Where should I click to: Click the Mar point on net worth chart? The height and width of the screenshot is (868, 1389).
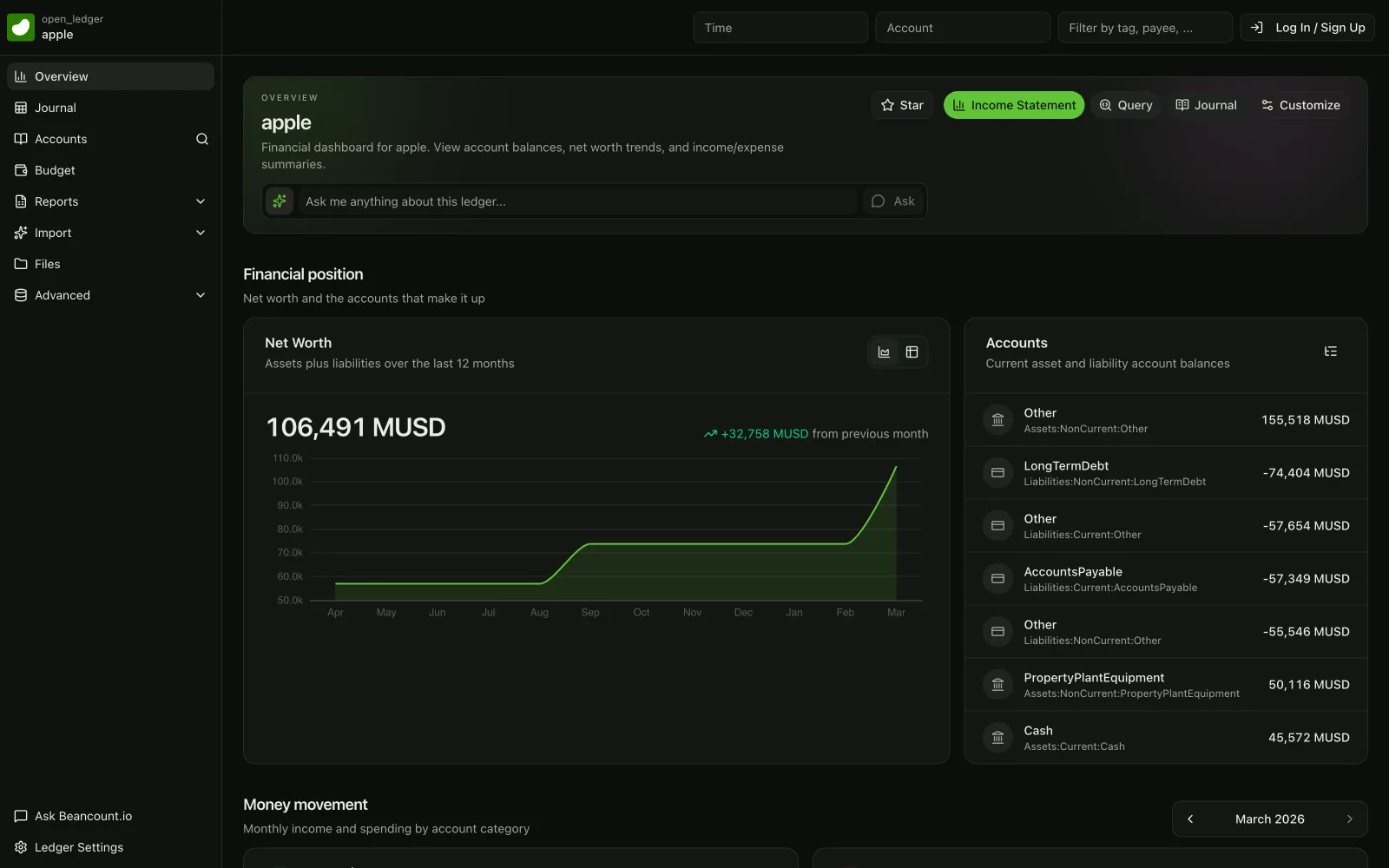(x=896, y=467)
